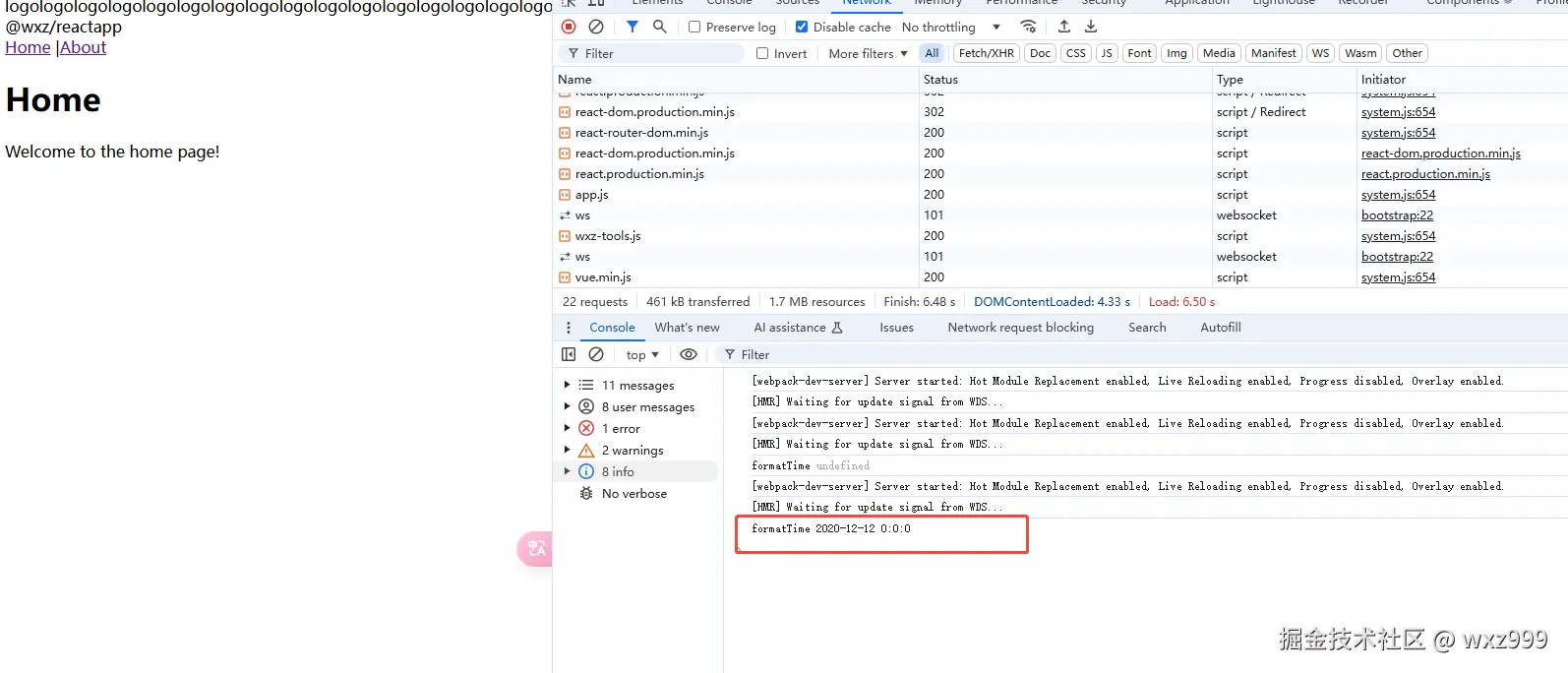
Task: Filter requests by Wasm type
Action: pyautogui.click(x=1360, y=53)
